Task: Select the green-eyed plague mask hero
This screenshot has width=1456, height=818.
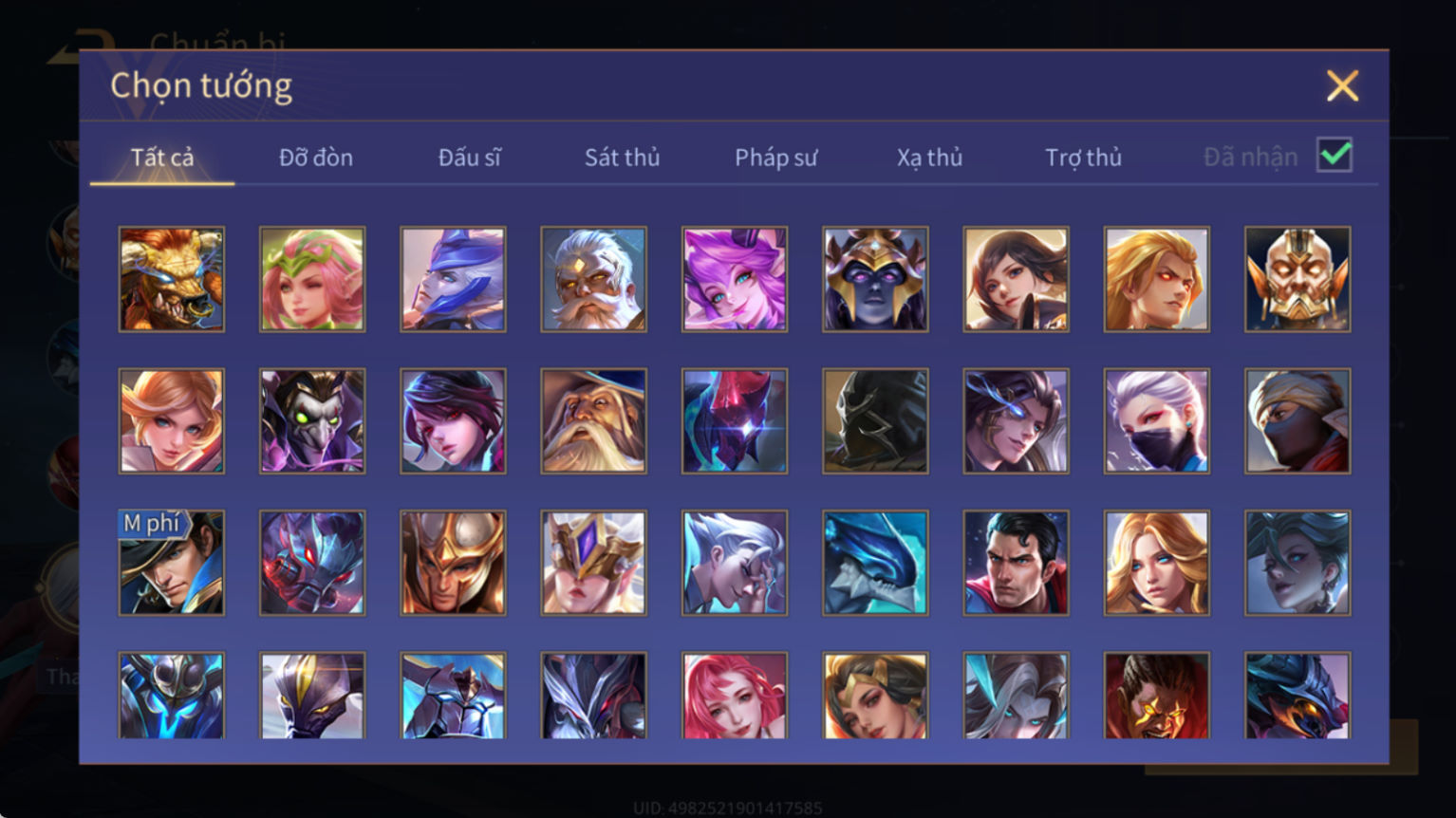Action: (312, 421)
